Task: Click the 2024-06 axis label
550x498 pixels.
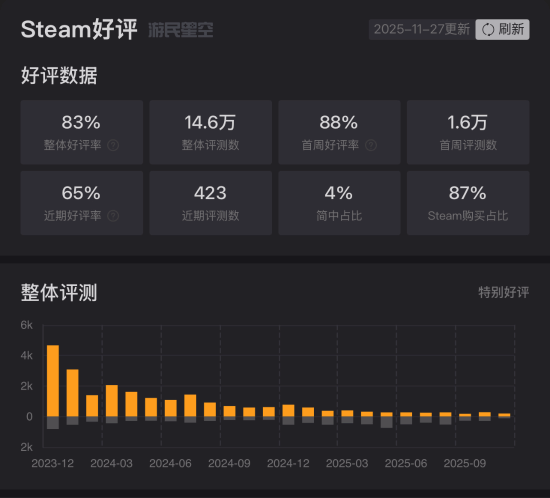Action: (x=170, y=463)
